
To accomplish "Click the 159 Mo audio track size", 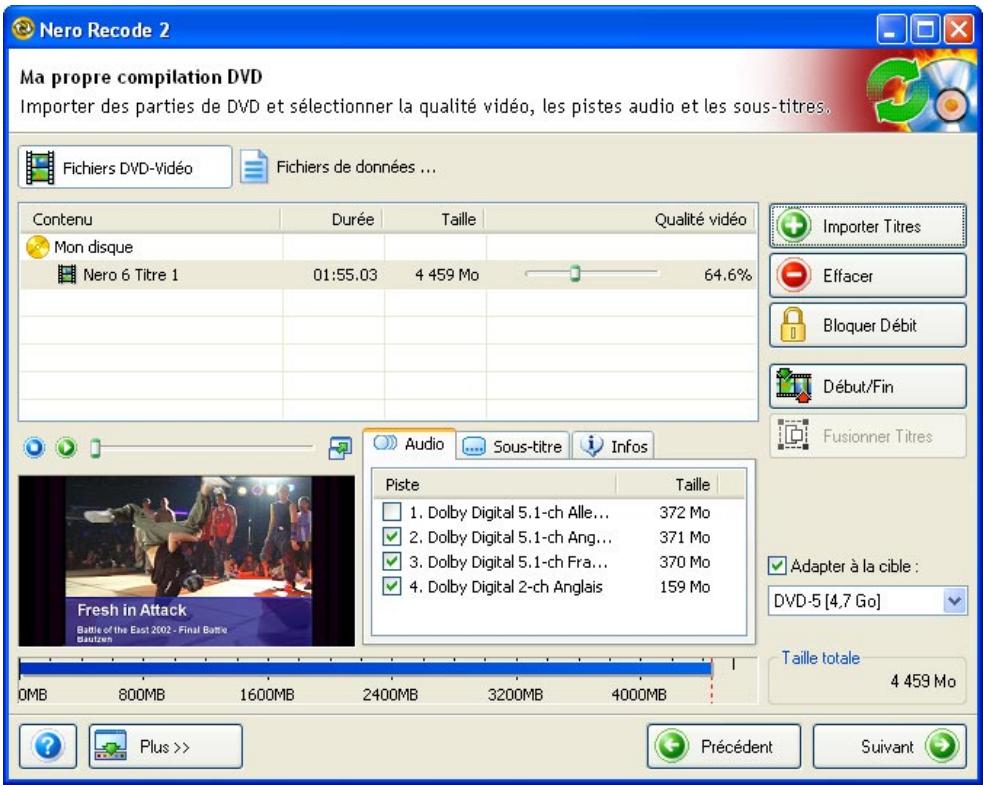I will [x=684, y=587].
